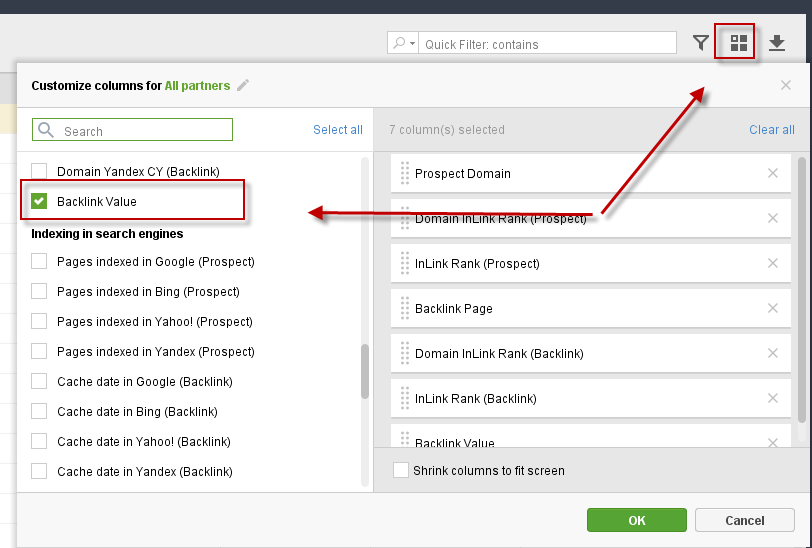
Task: Click Clear all link
Action: [x=772, y=129]
